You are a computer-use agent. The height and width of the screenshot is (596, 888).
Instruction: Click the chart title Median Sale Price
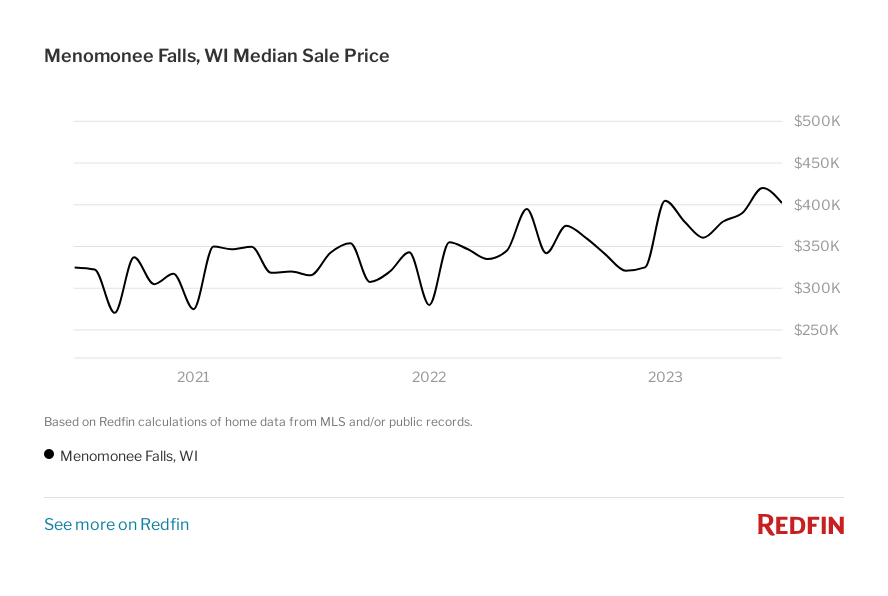pos(216,56)
